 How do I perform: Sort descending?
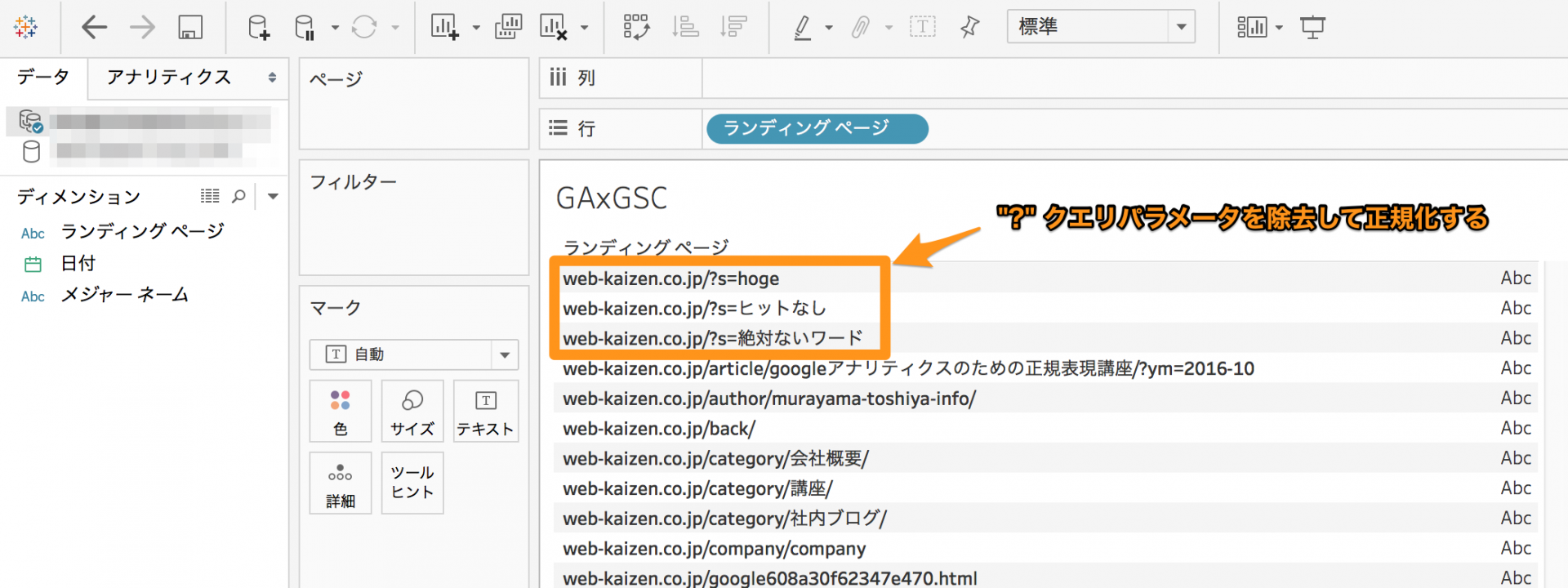point(733,27)
